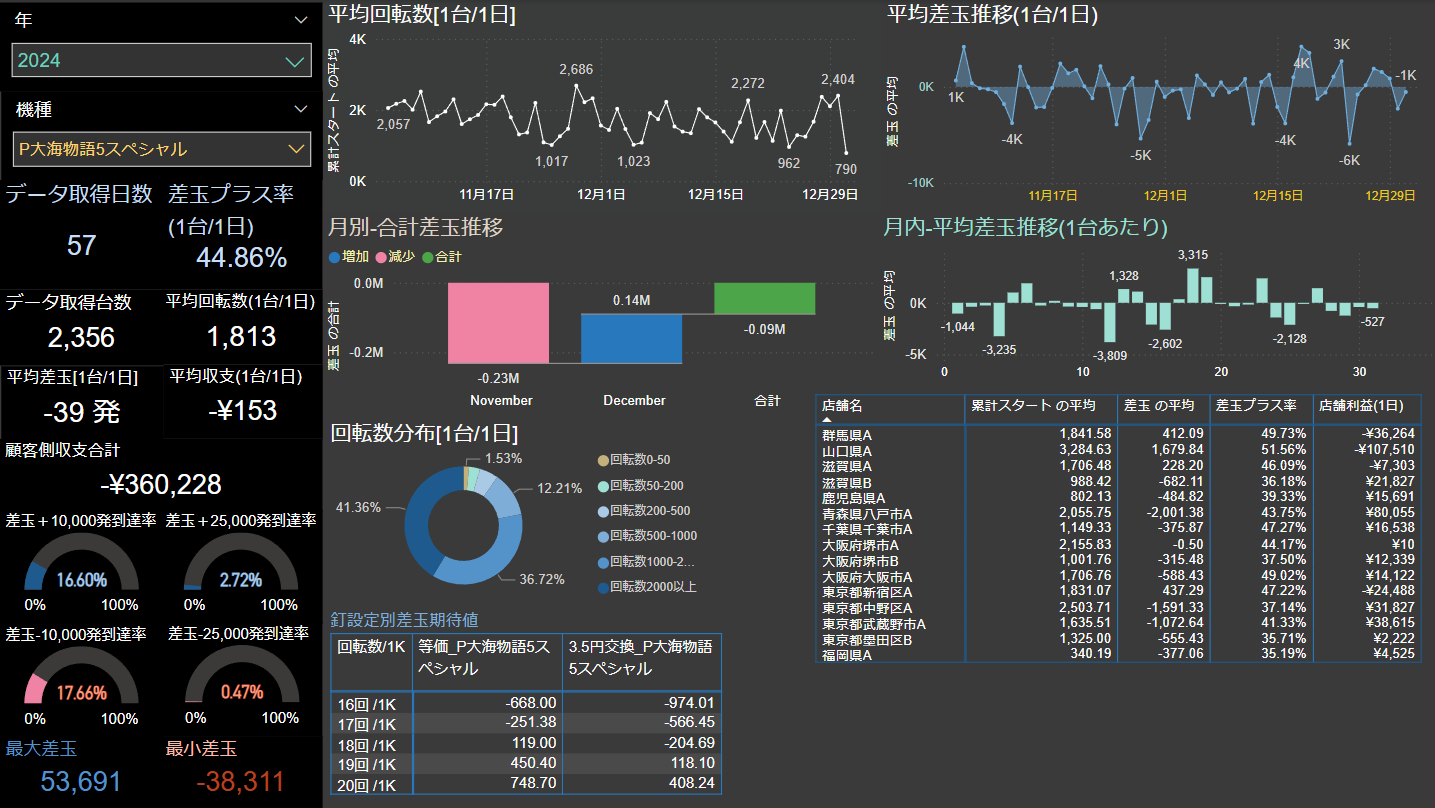
Task: Select the blue December bar
Action: [x=632, y=338]
